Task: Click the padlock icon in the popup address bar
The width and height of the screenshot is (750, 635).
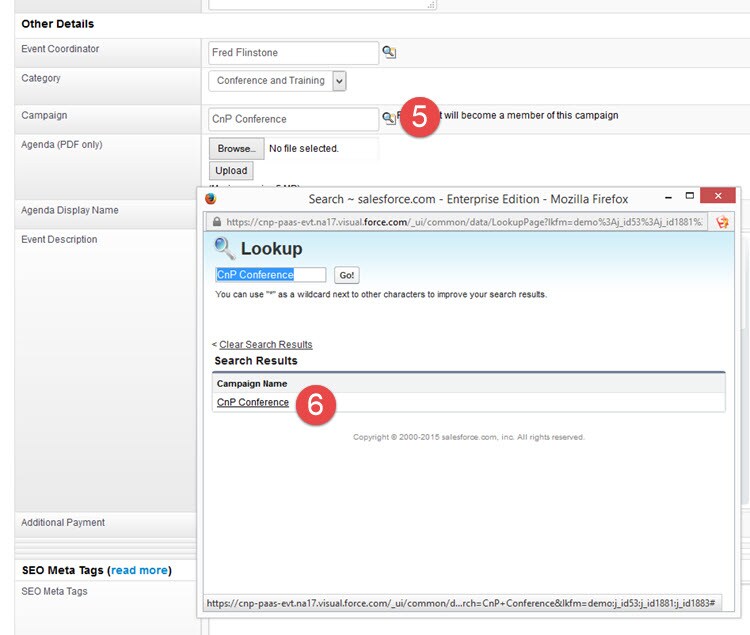Action: coord(217,222)
